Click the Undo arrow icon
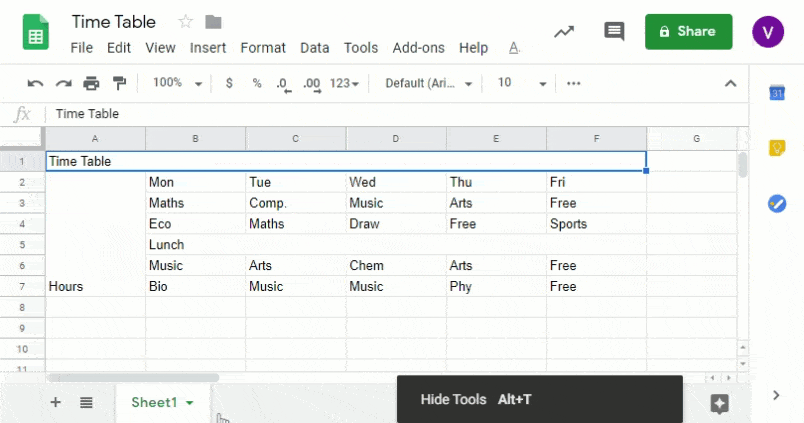The height and width of the screenshot is (423, 804). (x=35, y=83)
